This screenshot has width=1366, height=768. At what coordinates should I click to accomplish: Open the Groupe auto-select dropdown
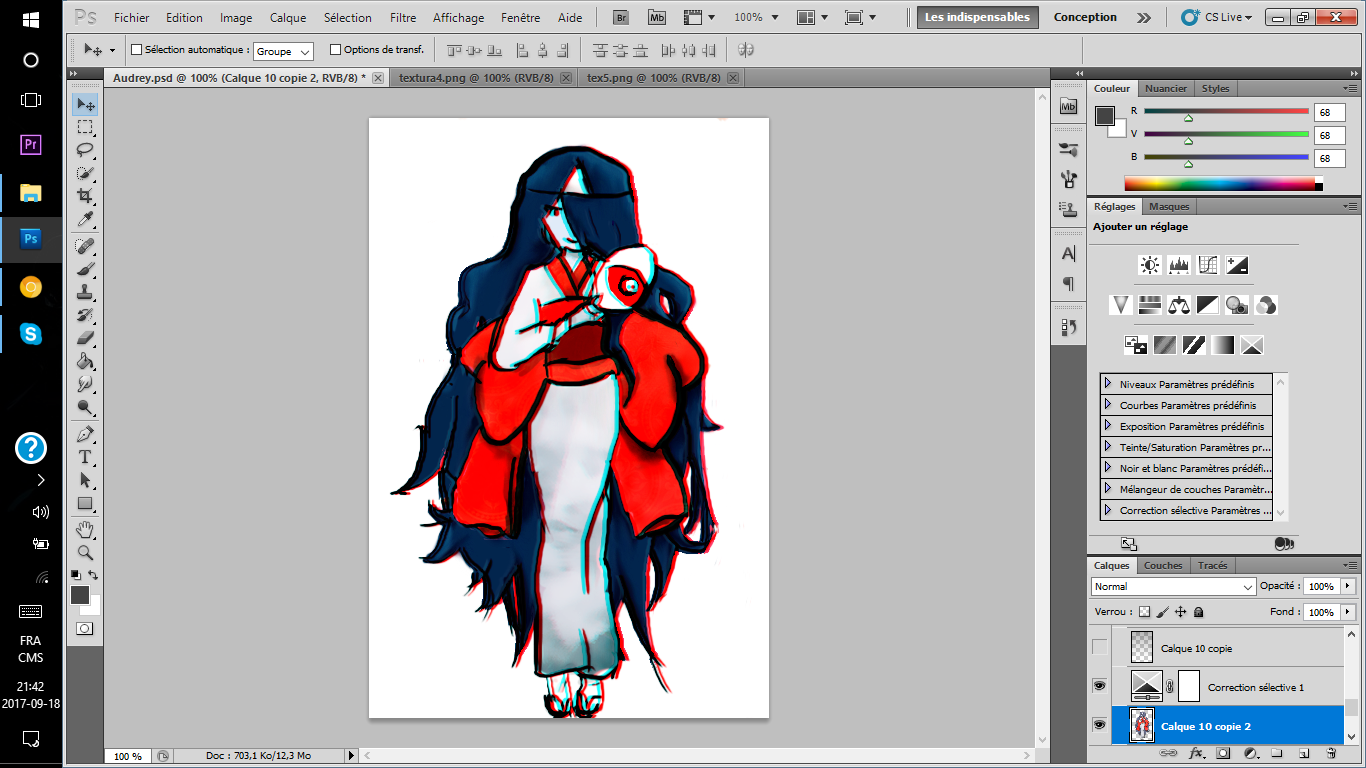(x=283, y=51)
